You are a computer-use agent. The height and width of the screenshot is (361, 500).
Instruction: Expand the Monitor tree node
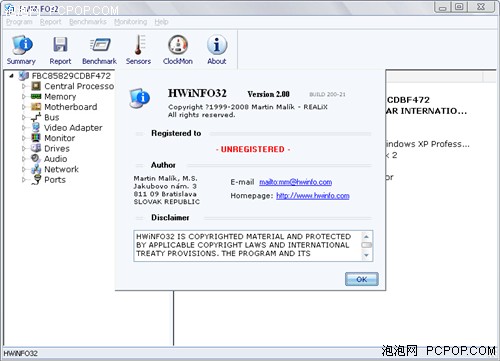coord(24,138)
